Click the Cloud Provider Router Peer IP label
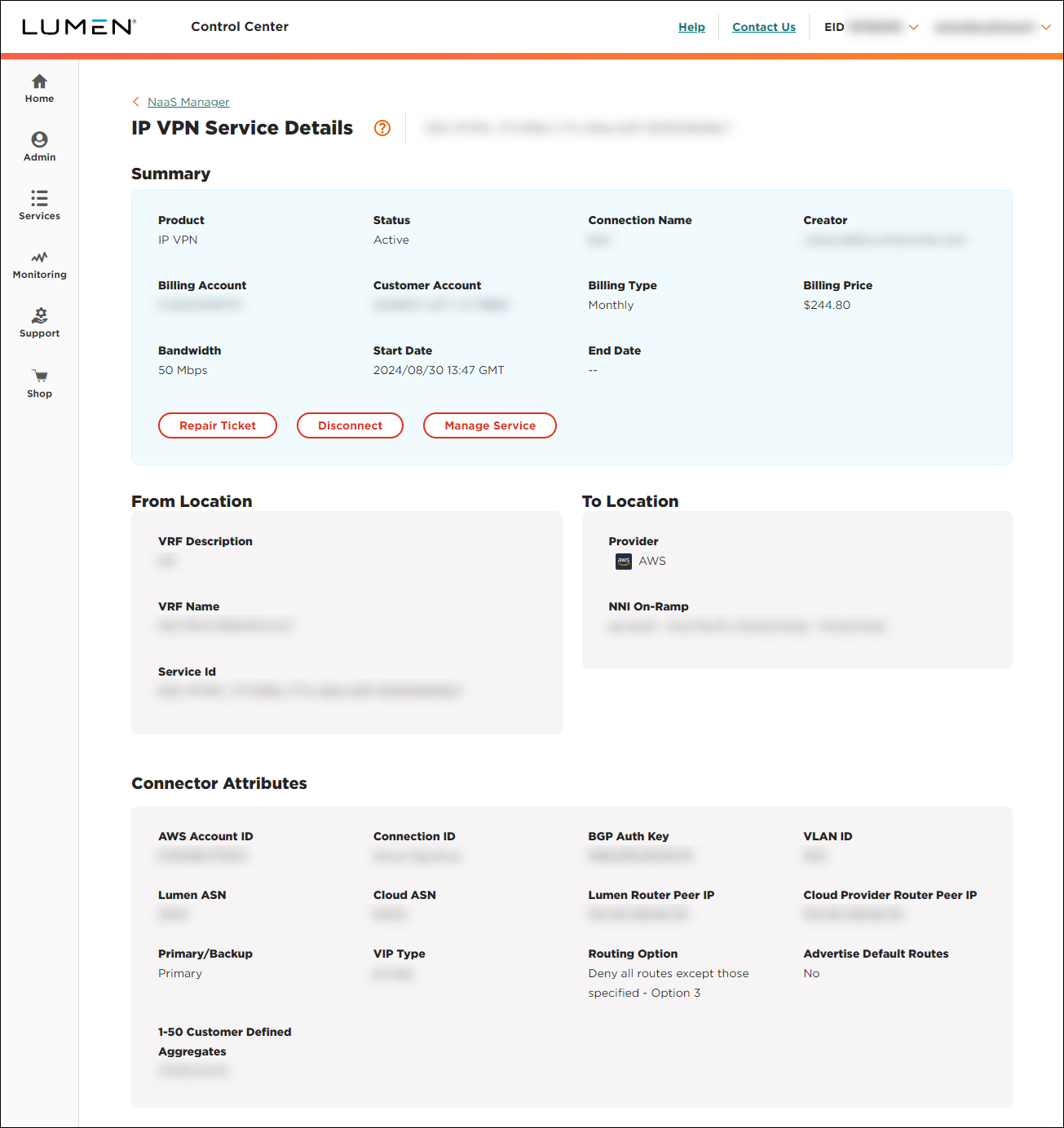Image resolution: width=1064 pixels, height=1128 pixels. 890,895
